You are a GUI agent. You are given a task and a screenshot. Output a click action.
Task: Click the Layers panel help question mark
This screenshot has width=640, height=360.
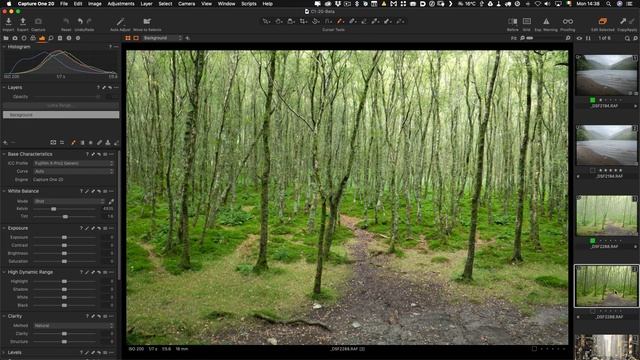point(98,87)
